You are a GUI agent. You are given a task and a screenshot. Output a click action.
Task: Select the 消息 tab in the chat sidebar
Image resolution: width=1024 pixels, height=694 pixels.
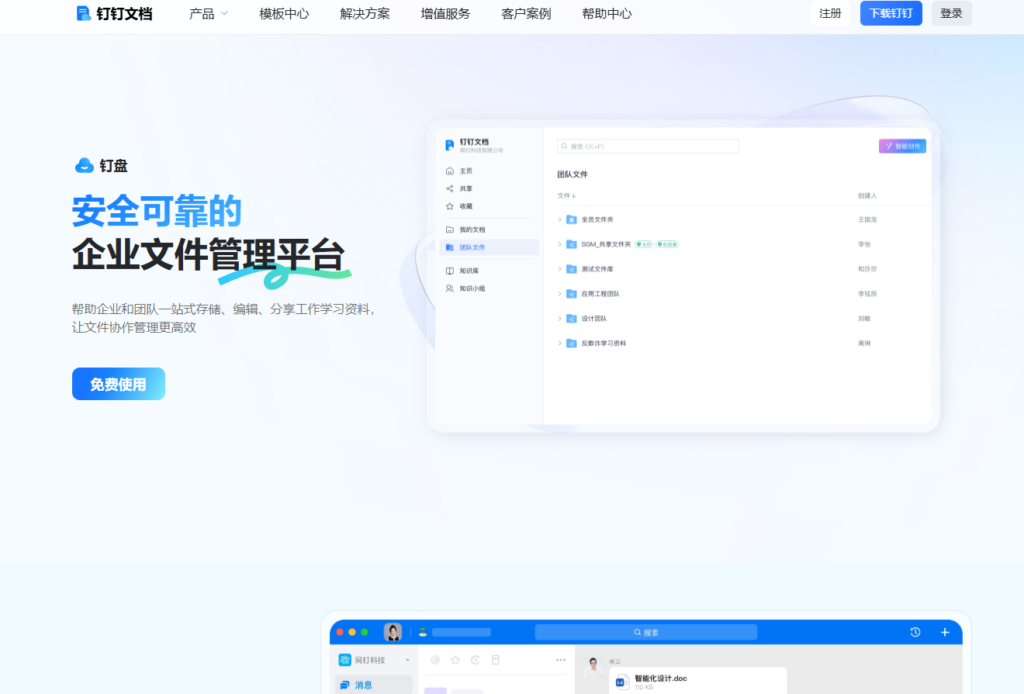click(x=374, y=685)
